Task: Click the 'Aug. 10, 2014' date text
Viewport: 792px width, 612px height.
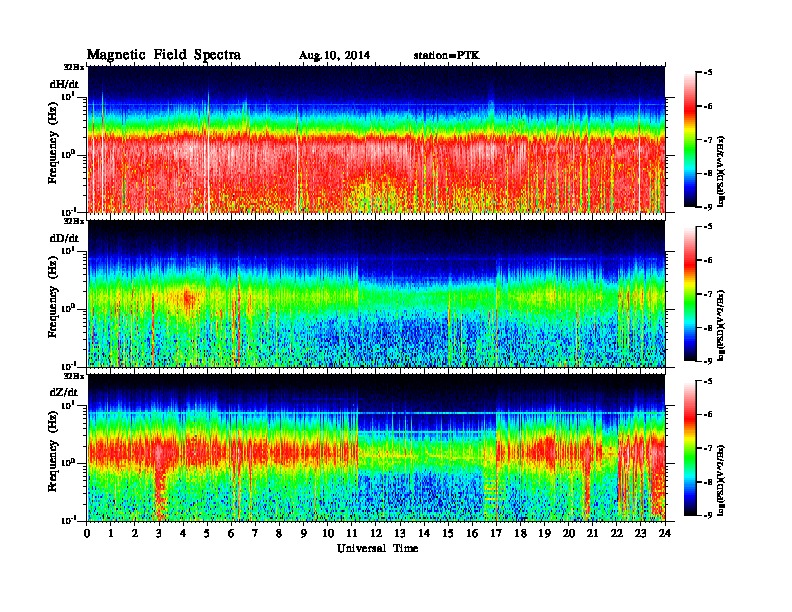Action: (334, 55)
